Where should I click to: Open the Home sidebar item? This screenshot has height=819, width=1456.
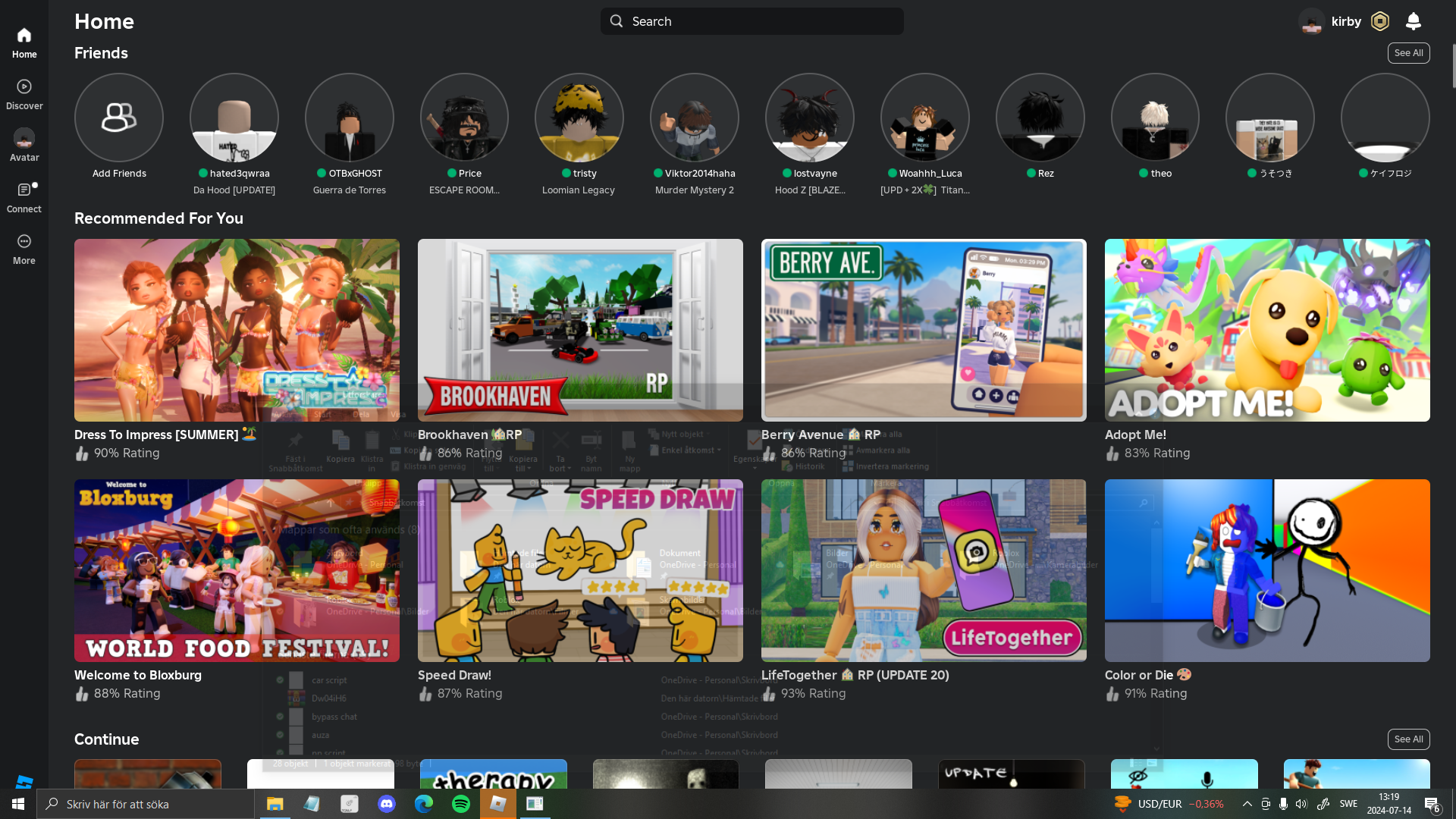(x=24, y=43)
